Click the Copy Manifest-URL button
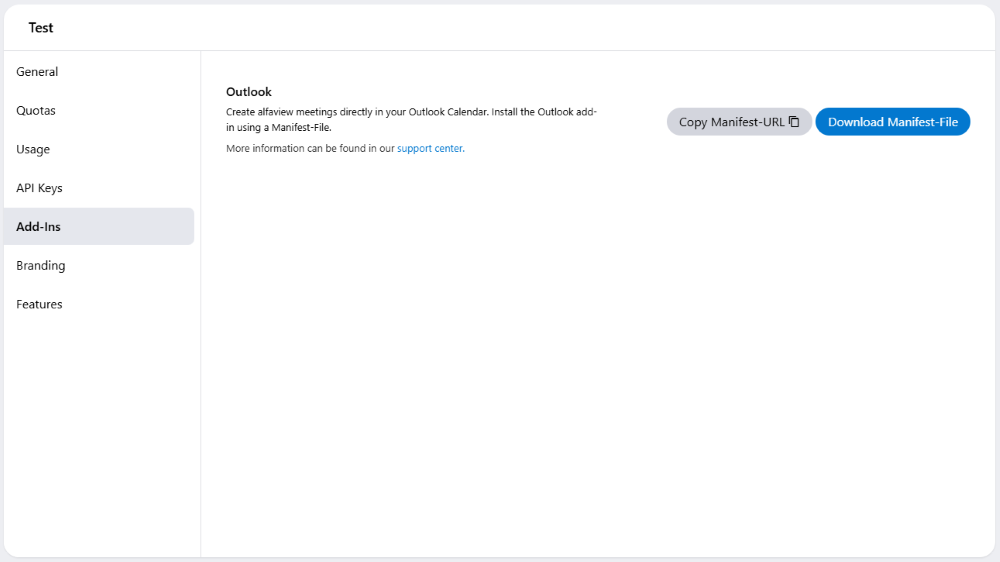Image resolution: width=1000 pixels, height=562 pixels. [739, 122]
